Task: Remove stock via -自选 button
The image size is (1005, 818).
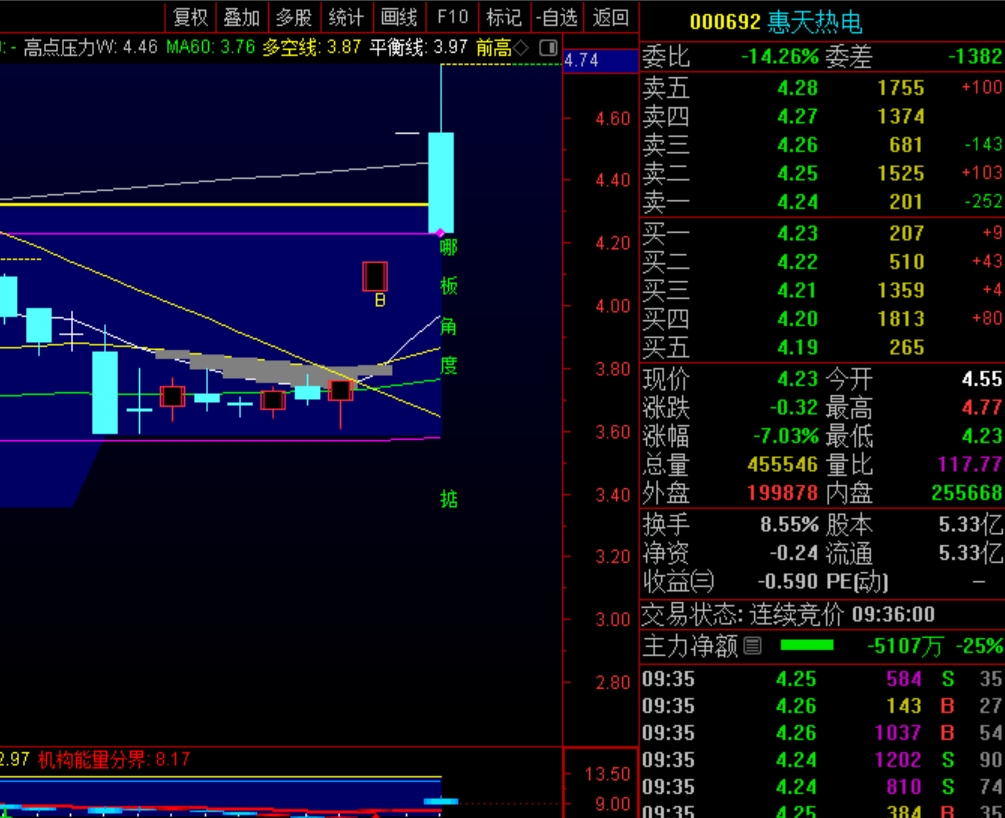Action: coord(556,17)
